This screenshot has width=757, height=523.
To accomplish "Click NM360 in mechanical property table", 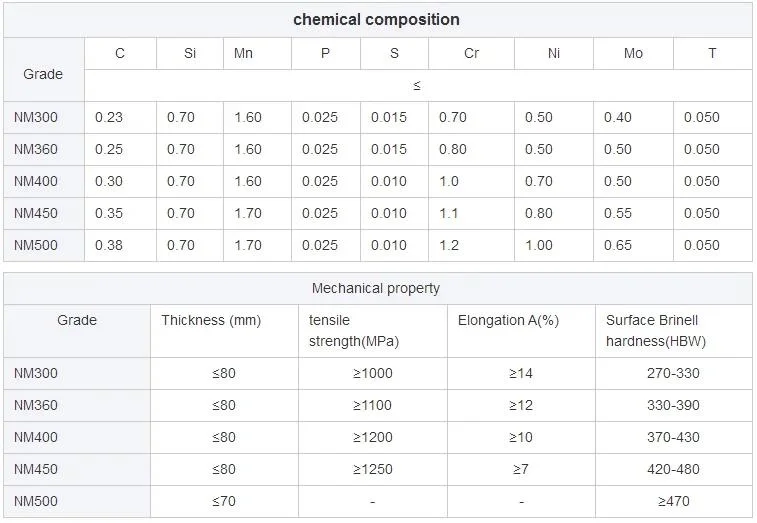I will pyautogui.click(x=37, y=405).
